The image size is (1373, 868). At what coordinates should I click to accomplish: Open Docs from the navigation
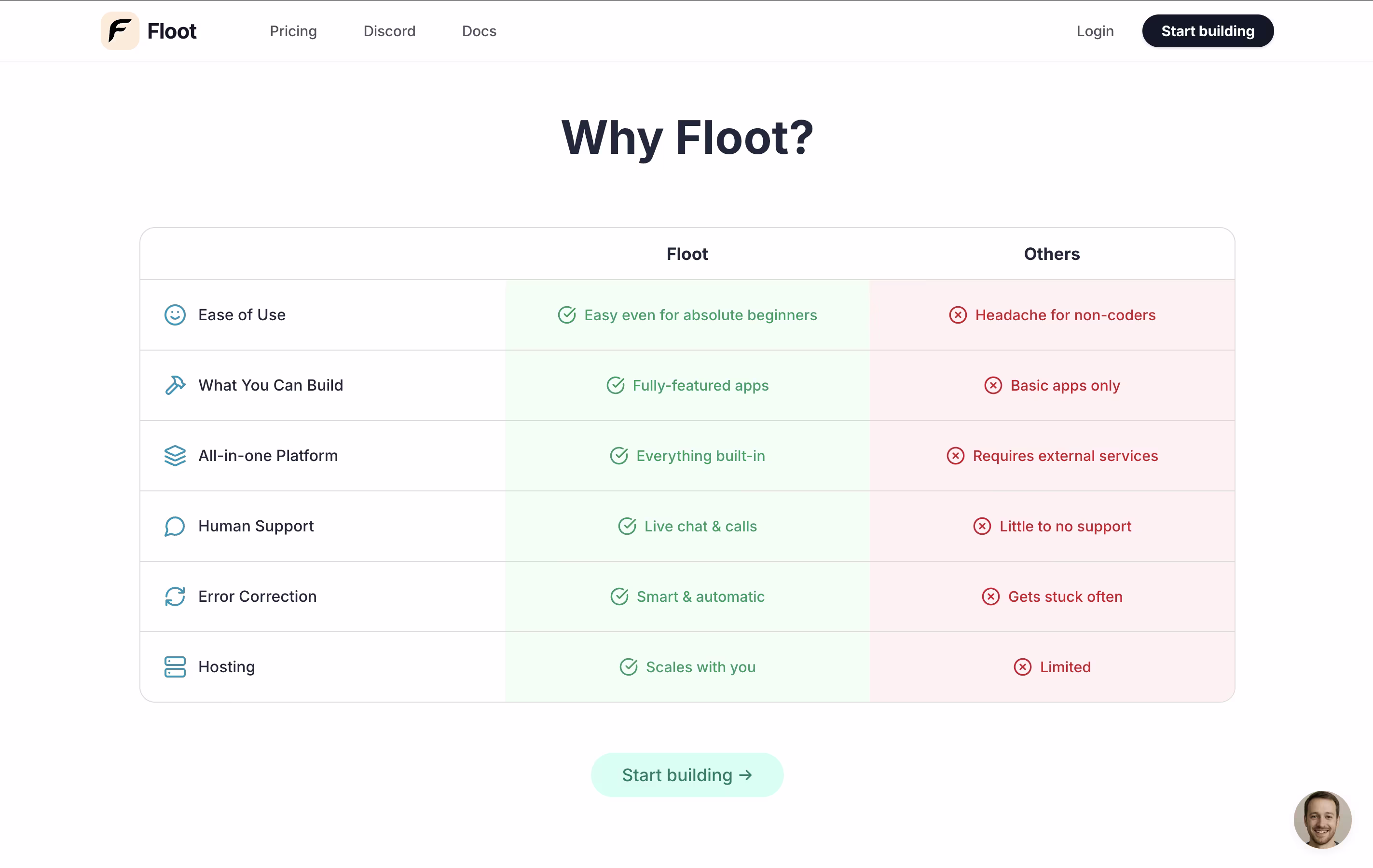click(479, 31)
